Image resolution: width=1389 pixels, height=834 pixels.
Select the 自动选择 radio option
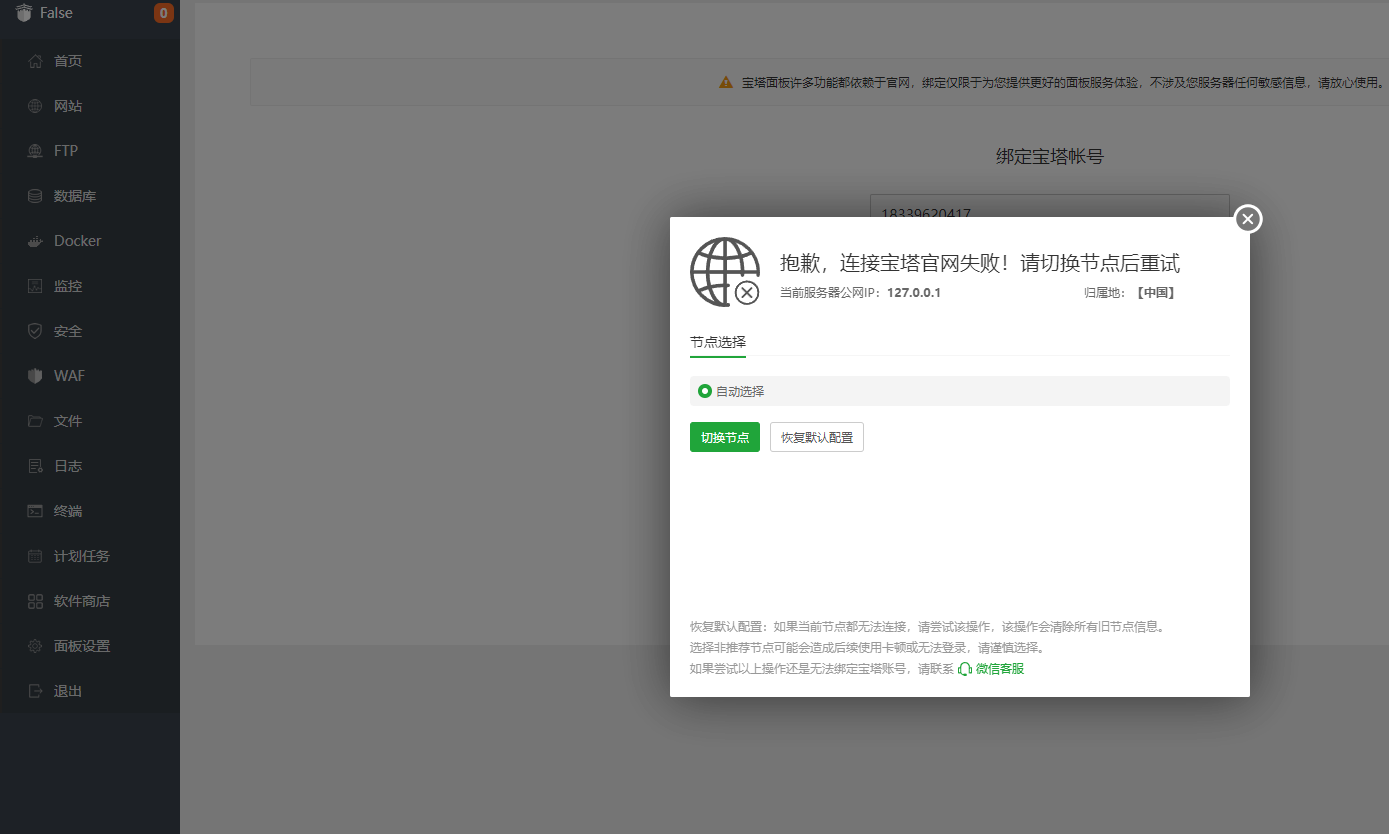[x=705, y=391]
